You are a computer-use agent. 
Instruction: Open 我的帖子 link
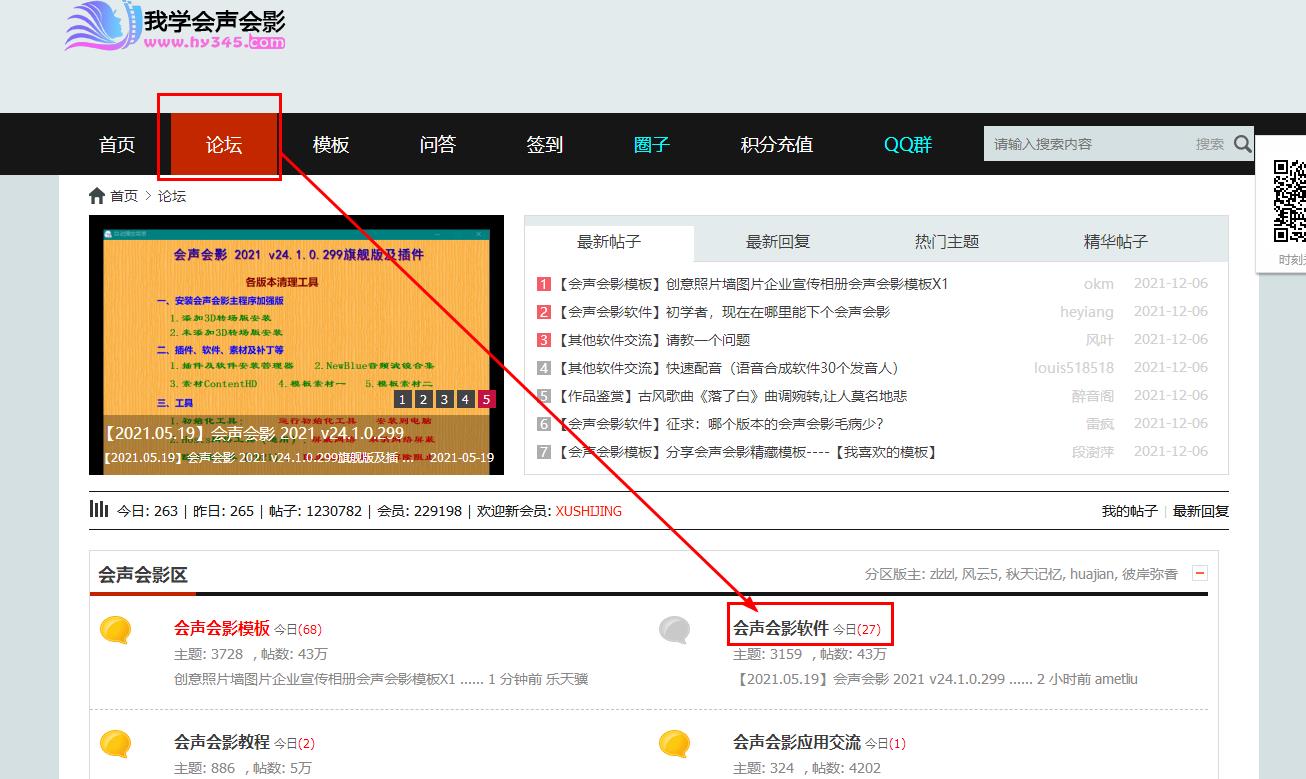point(1129,511)
